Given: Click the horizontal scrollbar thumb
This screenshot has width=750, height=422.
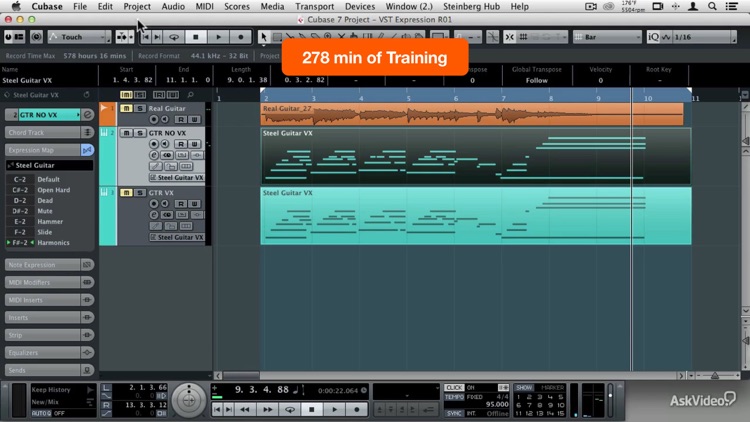Looking at the screenshot, I should 242,376.
